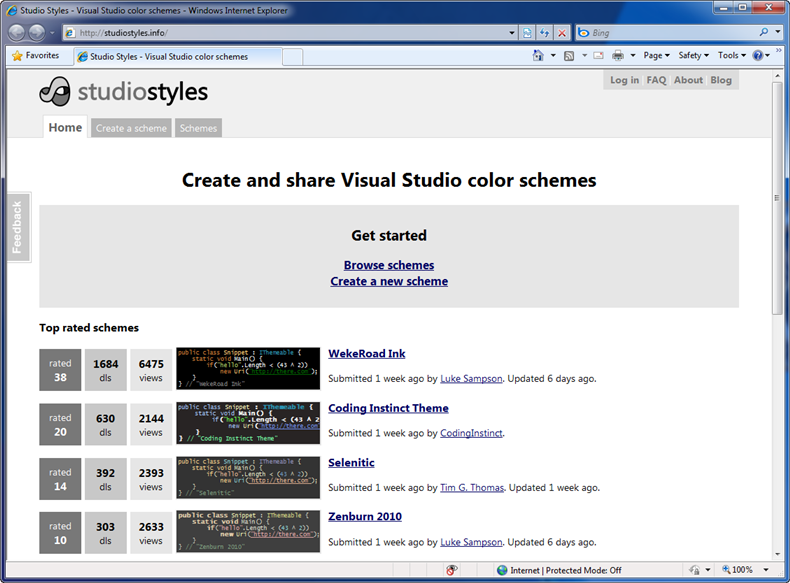Image resolution: width=790 pixels, height=583 pixels.
Task: Open the WekeRoad Ink scheme link
Action: pos(367,354)
